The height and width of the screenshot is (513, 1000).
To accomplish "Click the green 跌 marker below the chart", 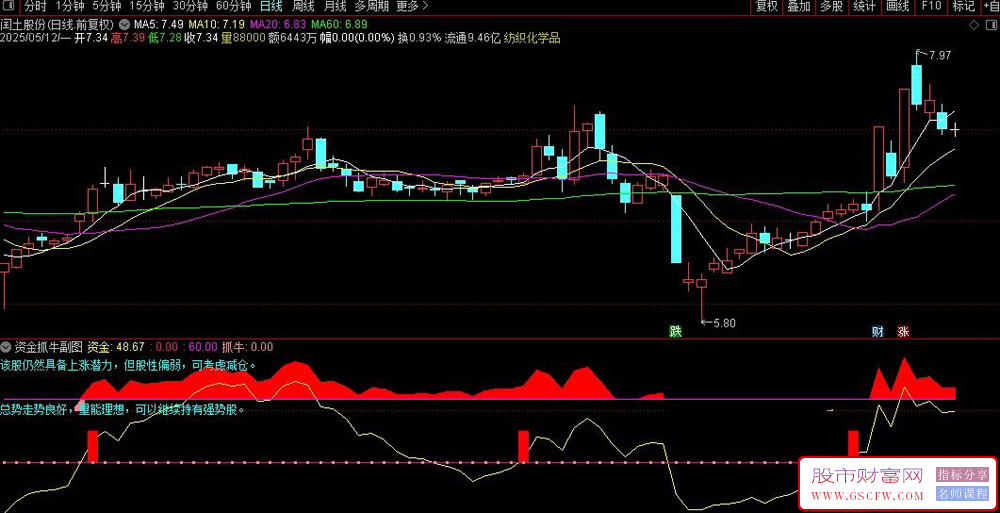I will tap(675, 331).
